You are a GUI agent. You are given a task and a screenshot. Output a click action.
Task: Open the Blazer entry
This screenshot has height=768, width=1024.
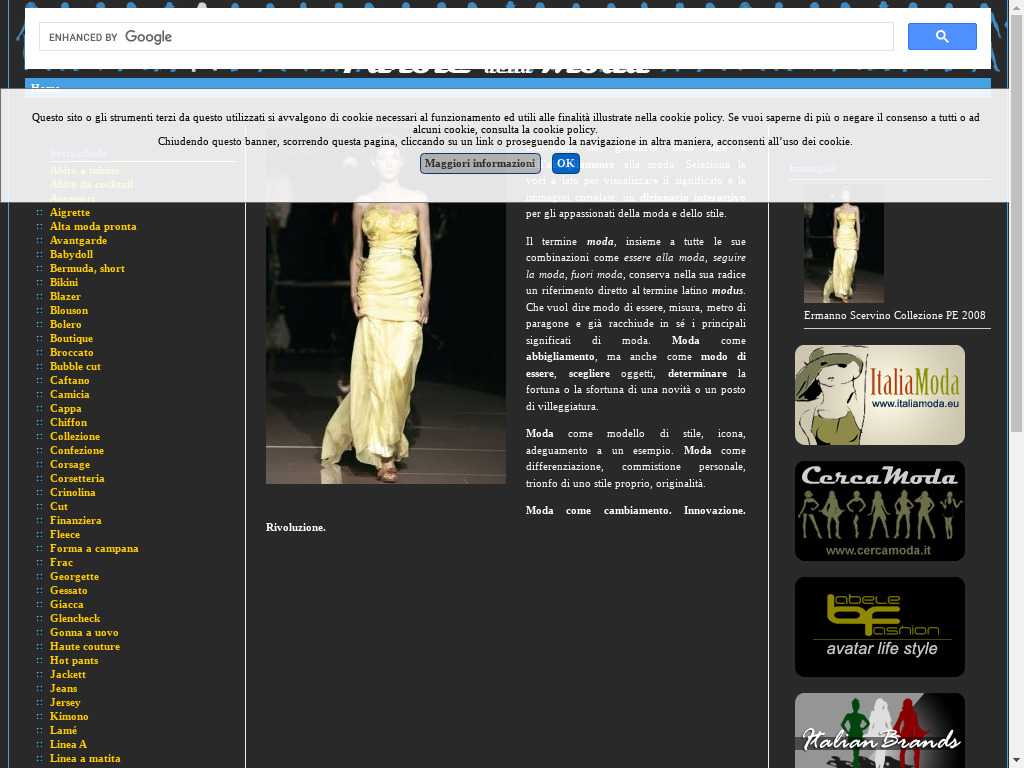pyautogui.click(x=65, y=296)
